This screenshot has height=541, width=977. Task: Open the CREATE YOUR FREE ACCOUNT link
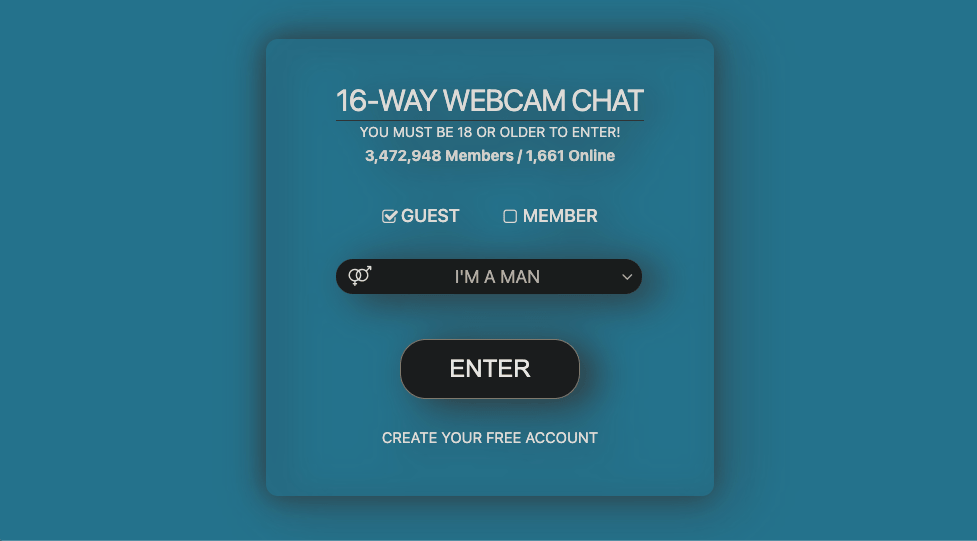click(490, 438)
